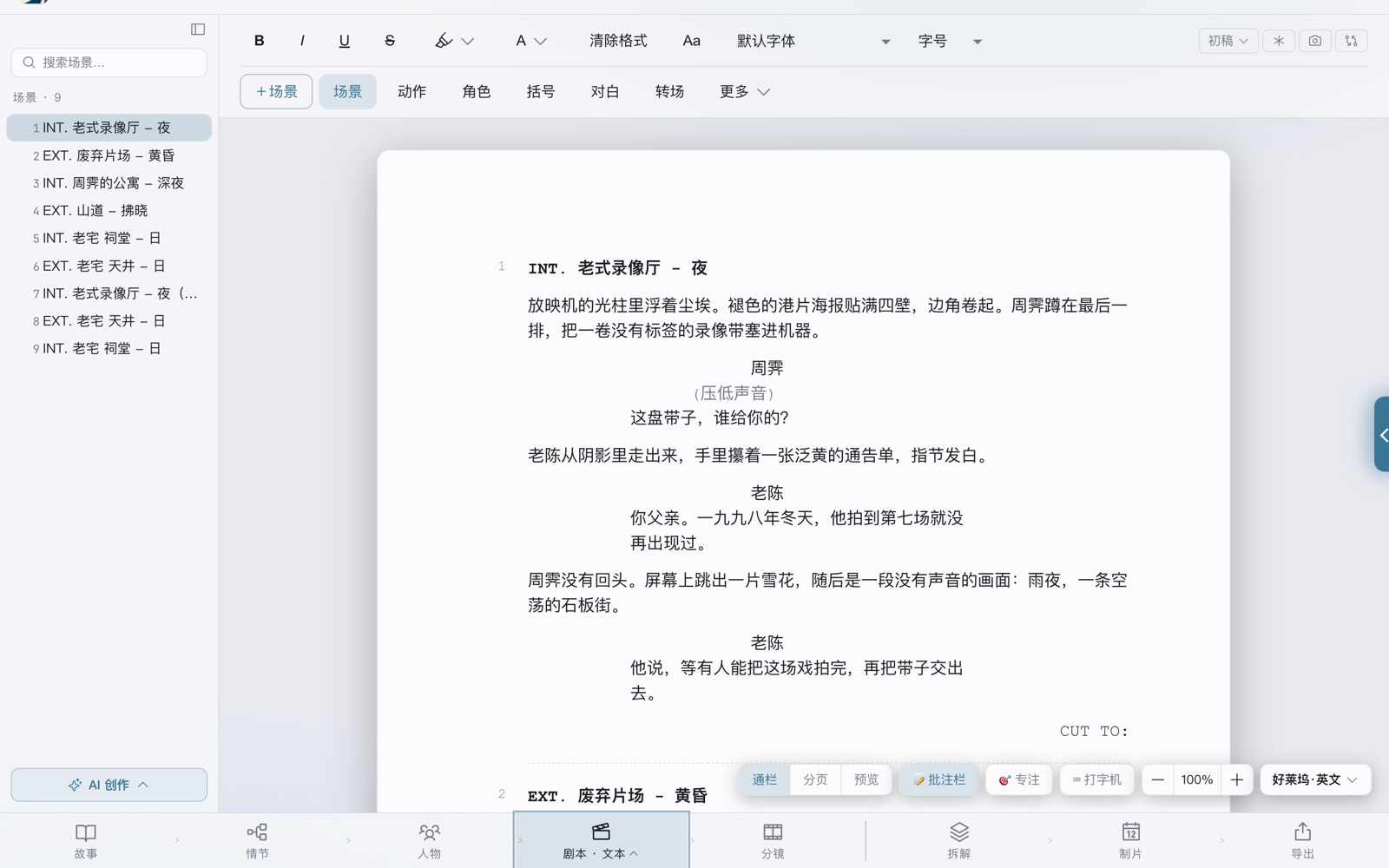Open the 导出 export module
The image size is (1389, 868).
[1302, 841]
